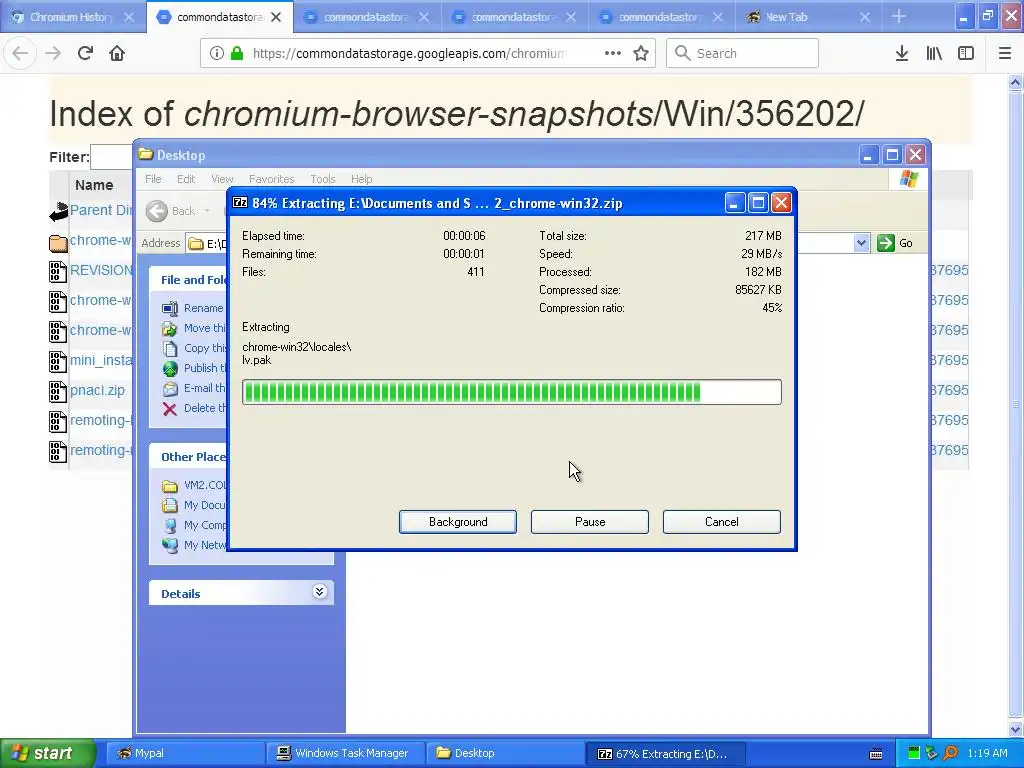
Task: Open Tools menu in Desktop window
Action: click(323, 179)
